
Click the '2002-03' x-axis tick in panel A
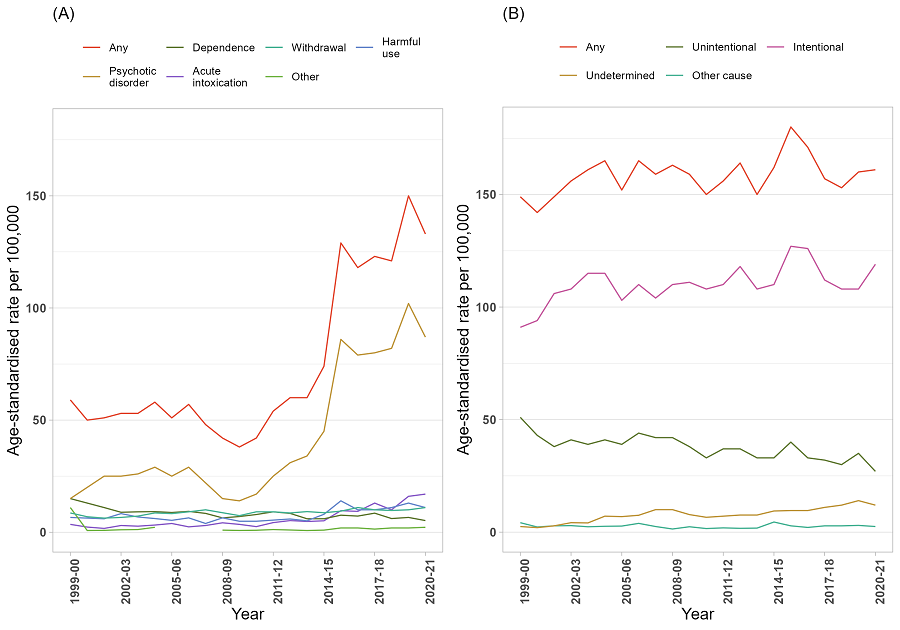(x=126, y=580)
